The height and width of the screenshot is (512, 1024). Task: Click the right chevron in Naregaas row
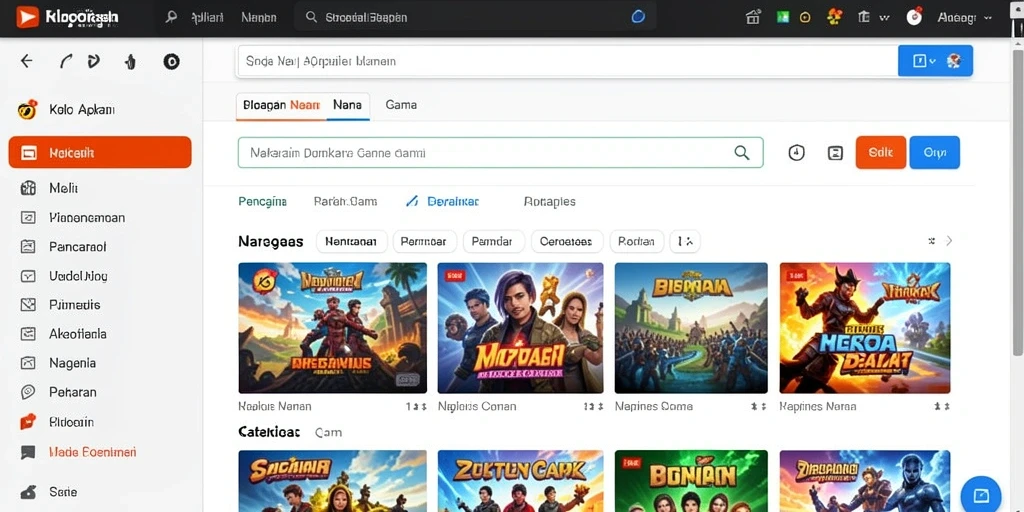click(949, 241)
